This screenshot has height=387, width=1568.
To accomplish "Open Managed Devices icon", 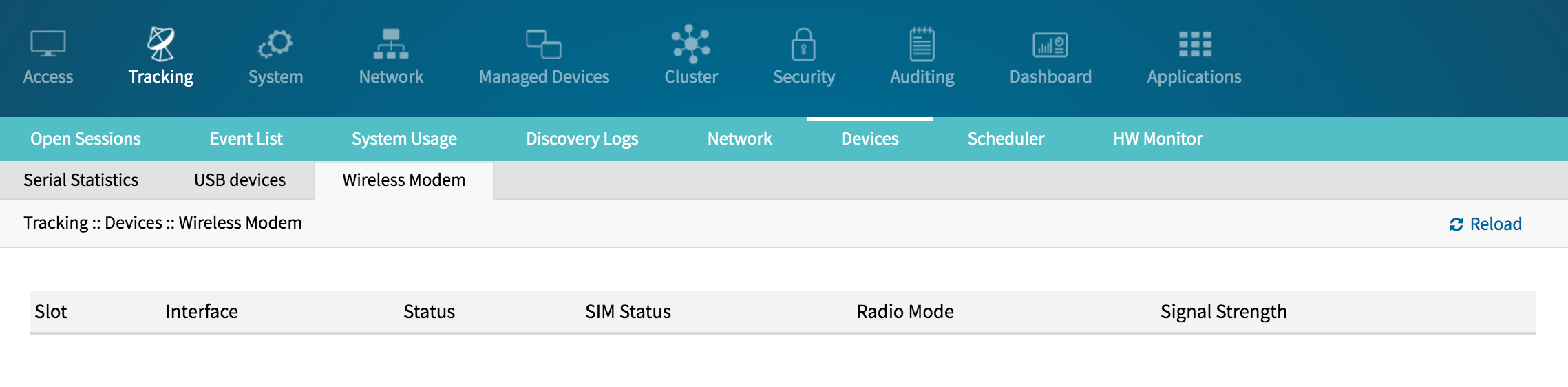I will (x=544, y=44).
